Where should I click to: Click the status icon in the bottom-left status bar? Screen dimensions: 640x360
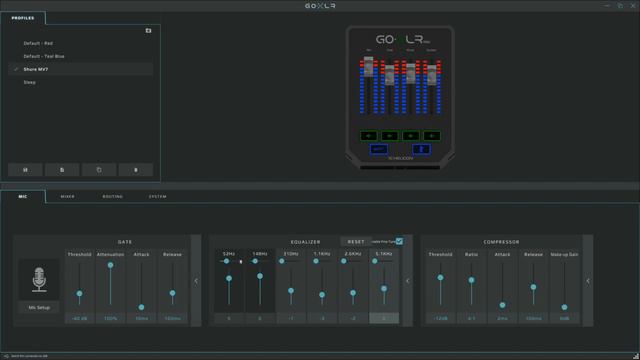[6, 356]
